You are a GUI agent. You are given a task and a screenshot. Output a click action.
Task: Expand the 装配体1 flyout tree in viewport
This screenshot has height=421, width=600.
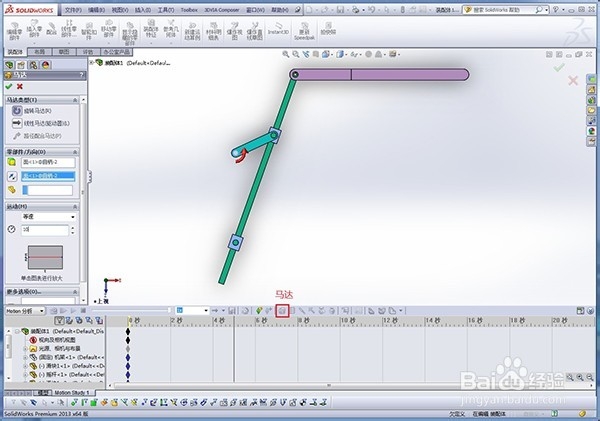pos(91,62)
